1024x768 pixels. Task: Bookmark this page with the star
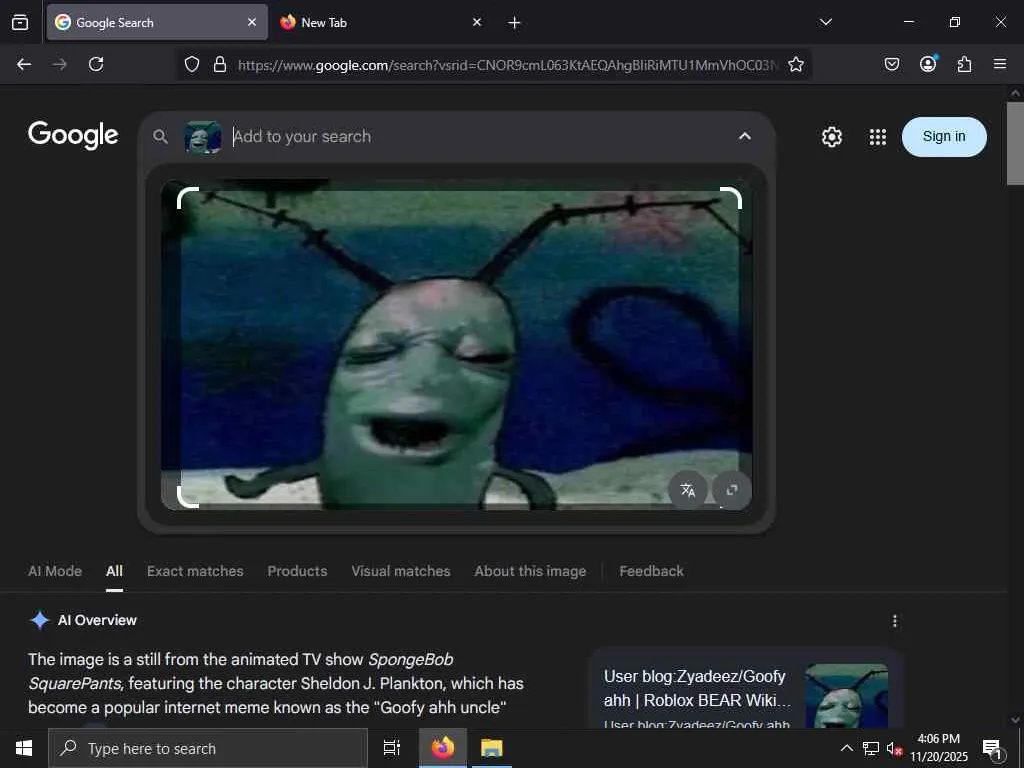pyautogui.click(x=795, y=64)
